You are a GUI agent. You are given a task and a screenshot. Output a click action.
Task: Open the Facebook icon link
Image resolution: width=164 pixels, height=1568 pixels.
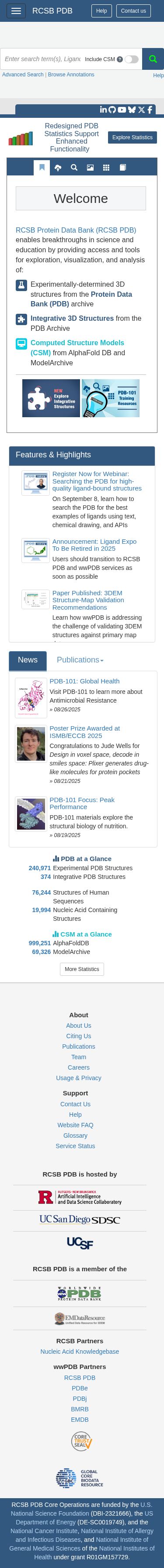(x=150, y=110)
